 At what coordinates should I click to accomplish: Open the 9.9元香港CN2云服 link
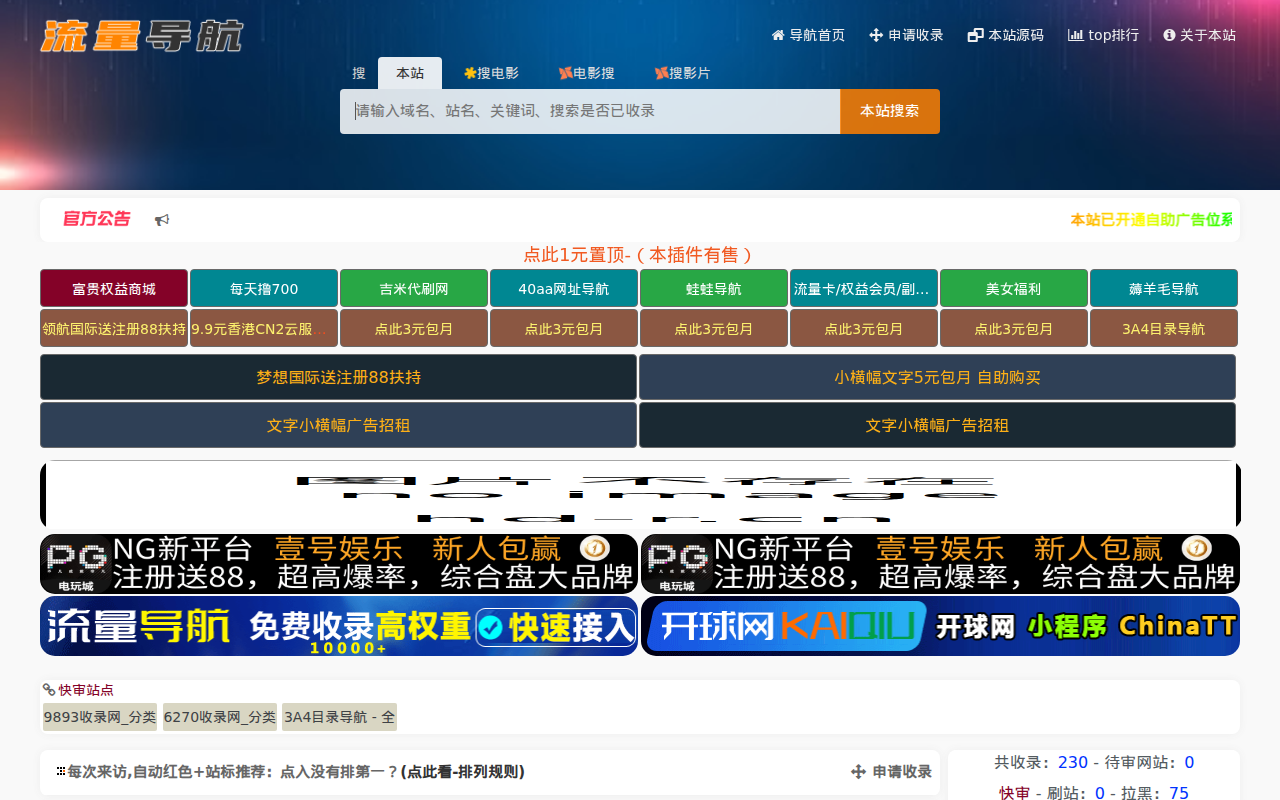(x=264, y=328)
